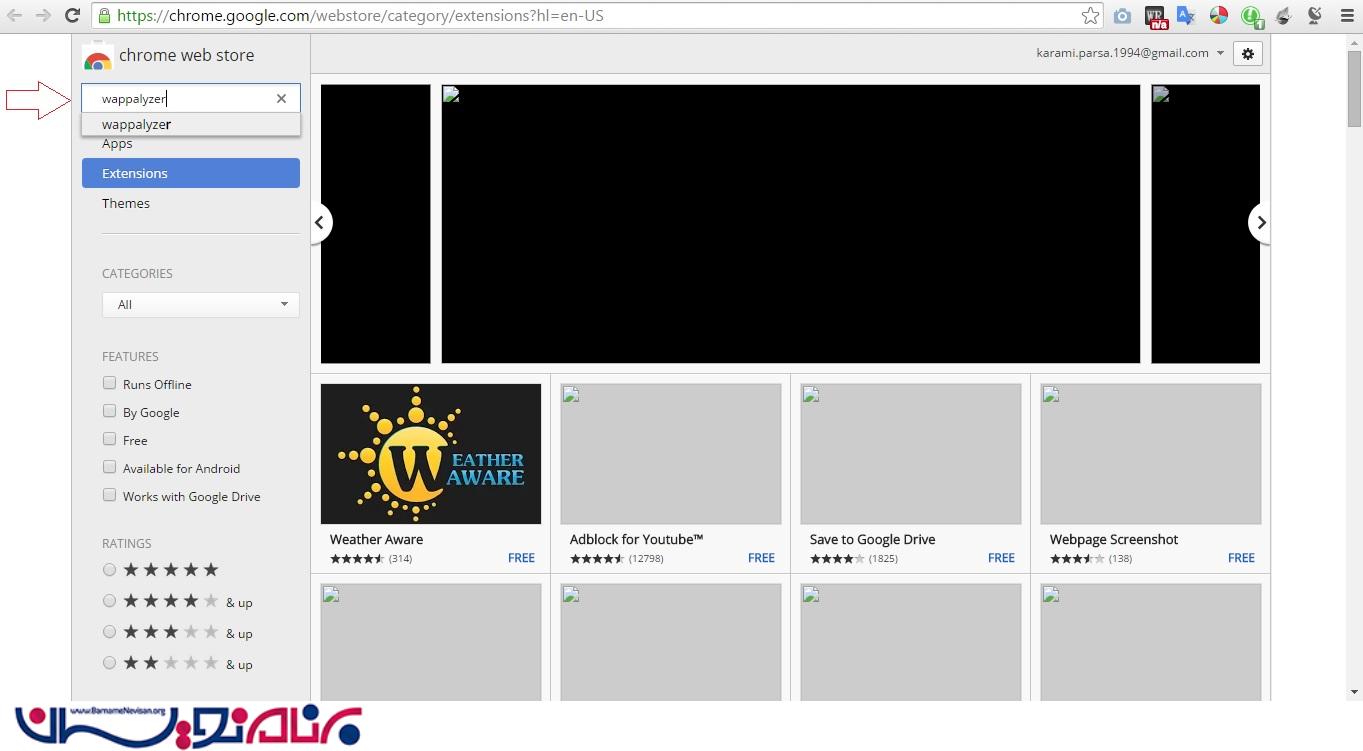Image resolution: width=1363 pixels, height=751 pixels.
Task: Open the Google Translate extension icon
Action: point(1186,16)
